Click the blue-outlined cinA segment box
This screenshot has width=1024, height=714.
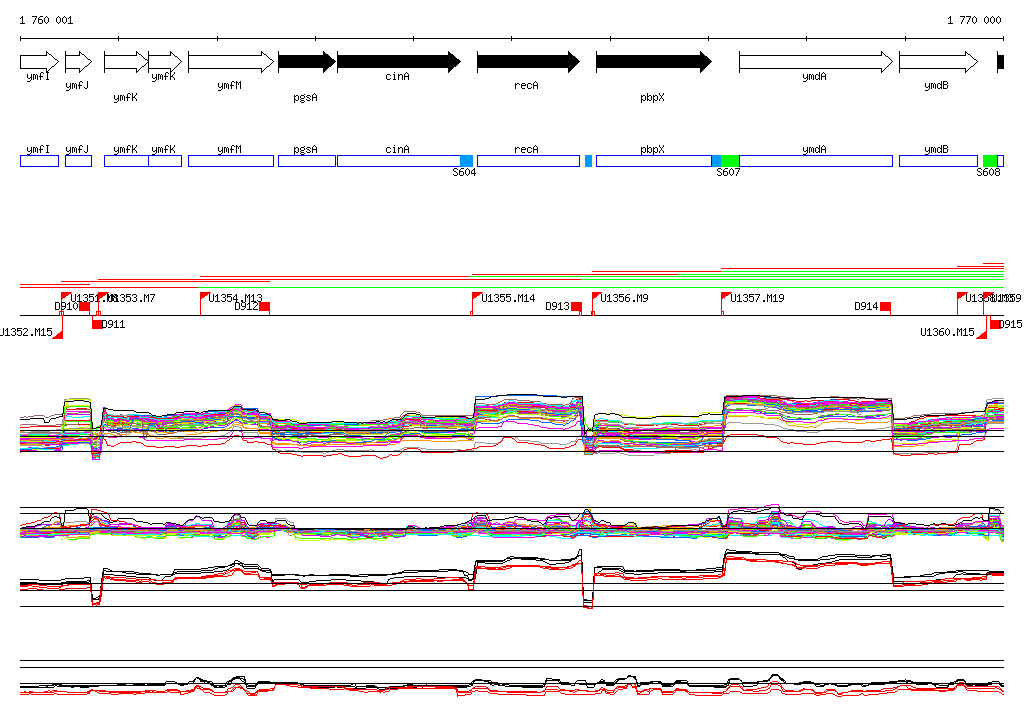(x=399, y=161)
